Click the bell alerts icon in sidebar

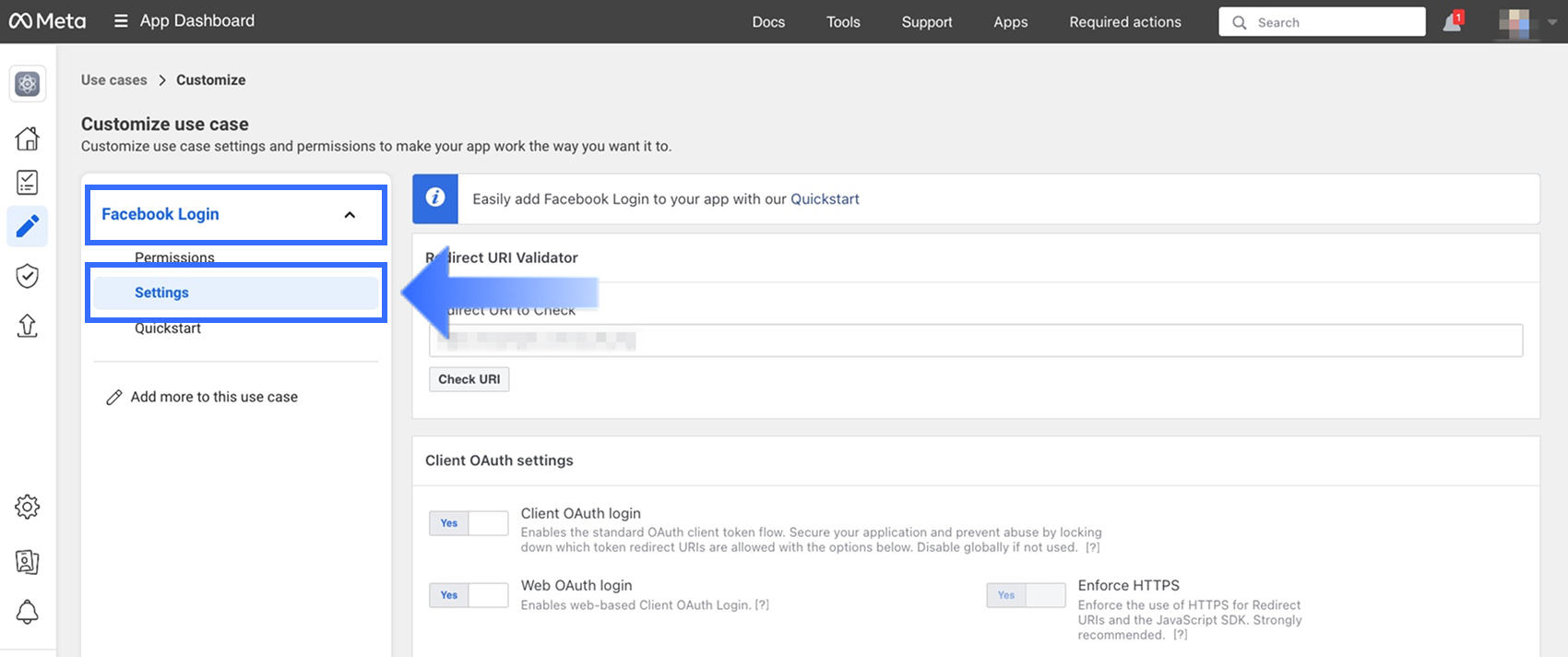(x=28, y=612)
